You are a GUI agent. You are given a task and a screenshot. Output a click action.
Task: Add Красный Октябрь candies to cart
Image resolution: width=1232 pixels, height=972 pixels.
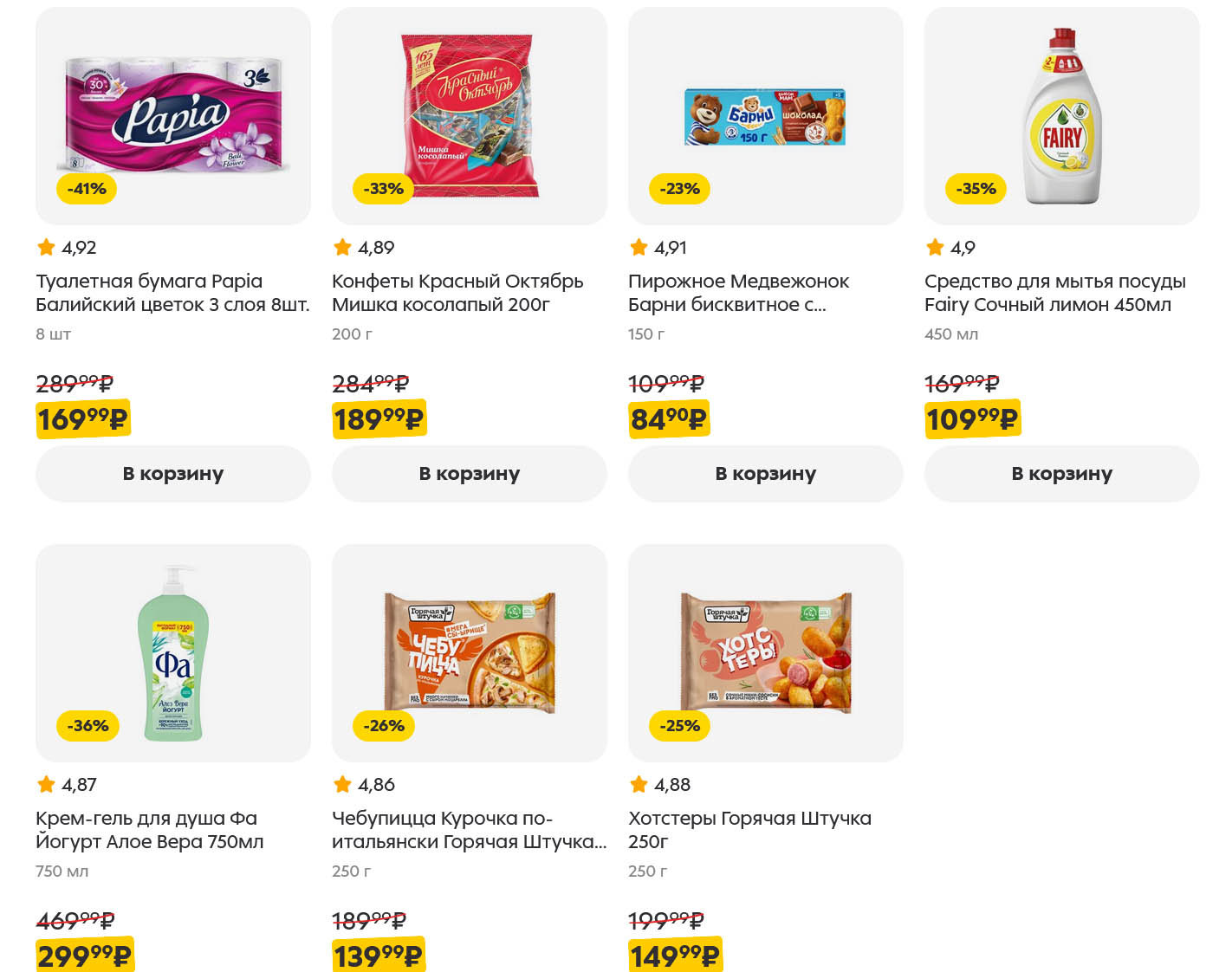click(470, 474)
